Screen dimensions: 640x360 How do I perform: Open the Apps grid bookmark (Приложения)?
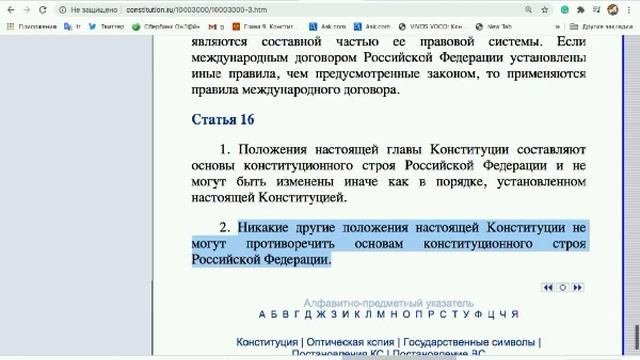pos(31,27)
